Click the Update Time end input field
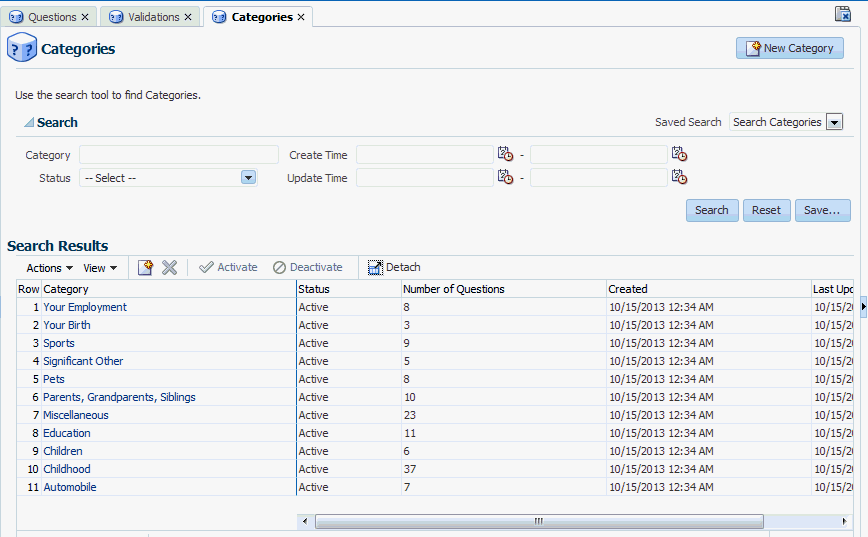 coord(598,178)
